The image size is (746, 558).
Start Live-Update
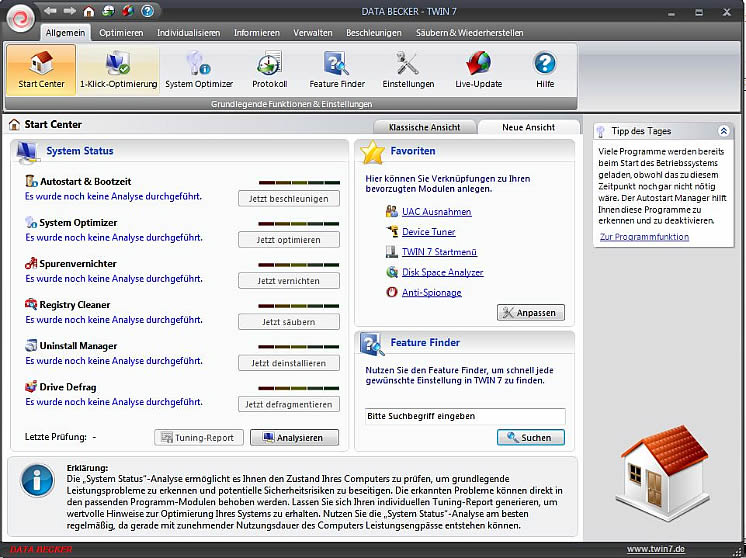(x=478, y=69)
